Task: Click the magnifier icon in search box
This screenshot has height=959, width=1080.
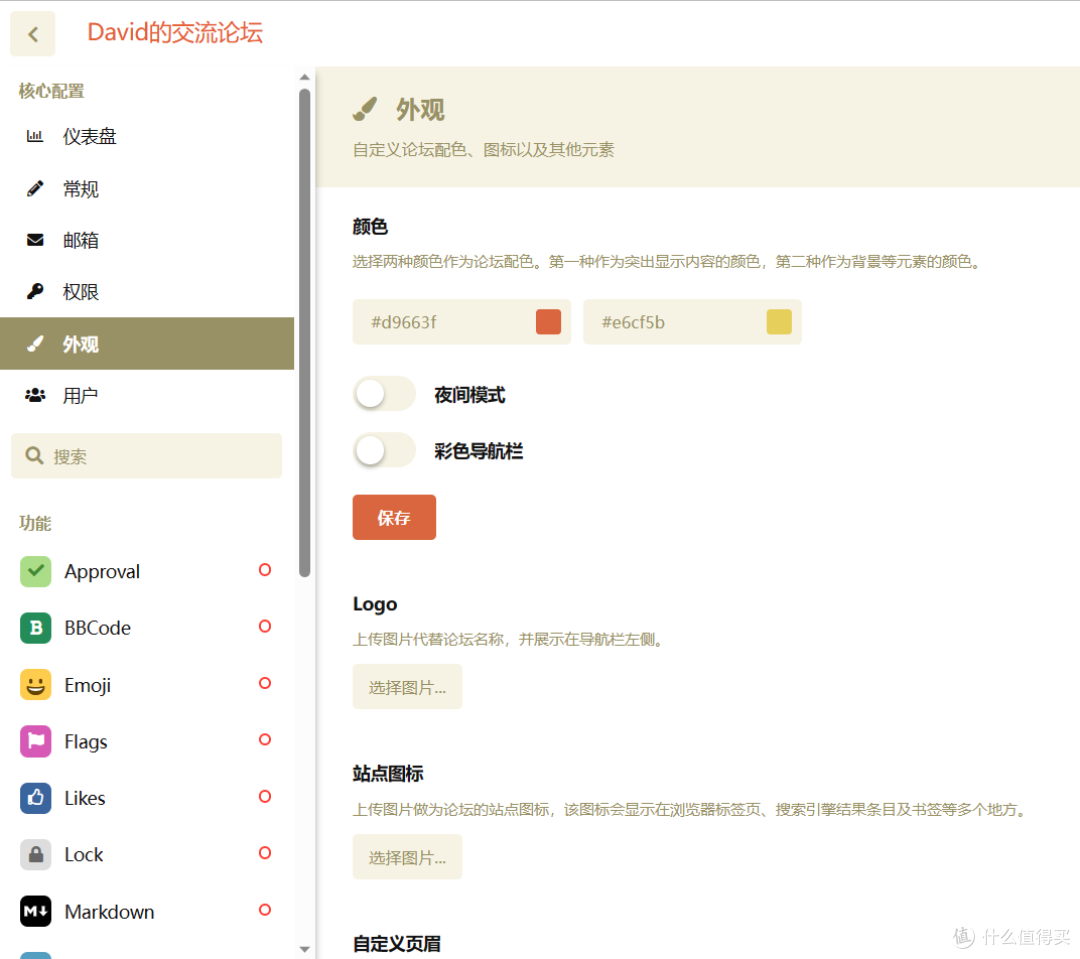Action: tap(34, 455)
